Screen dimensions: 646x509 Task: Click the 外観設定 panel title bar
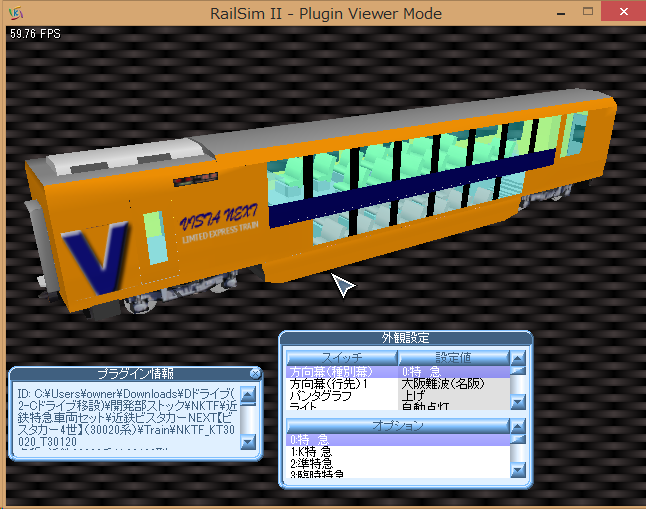tap(406, 338)
